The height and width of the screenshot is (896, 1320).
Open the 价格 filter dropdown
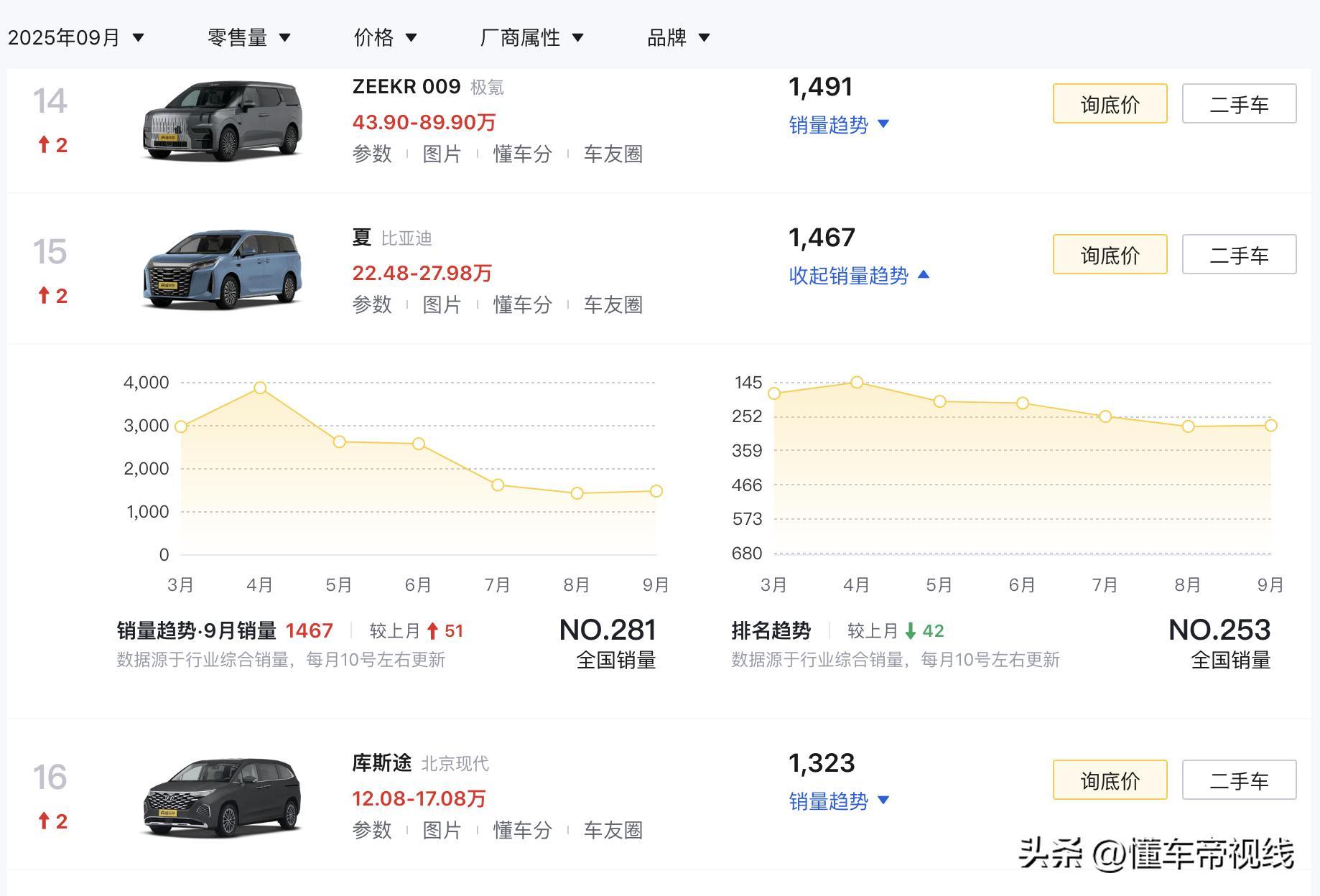point(385,37)
